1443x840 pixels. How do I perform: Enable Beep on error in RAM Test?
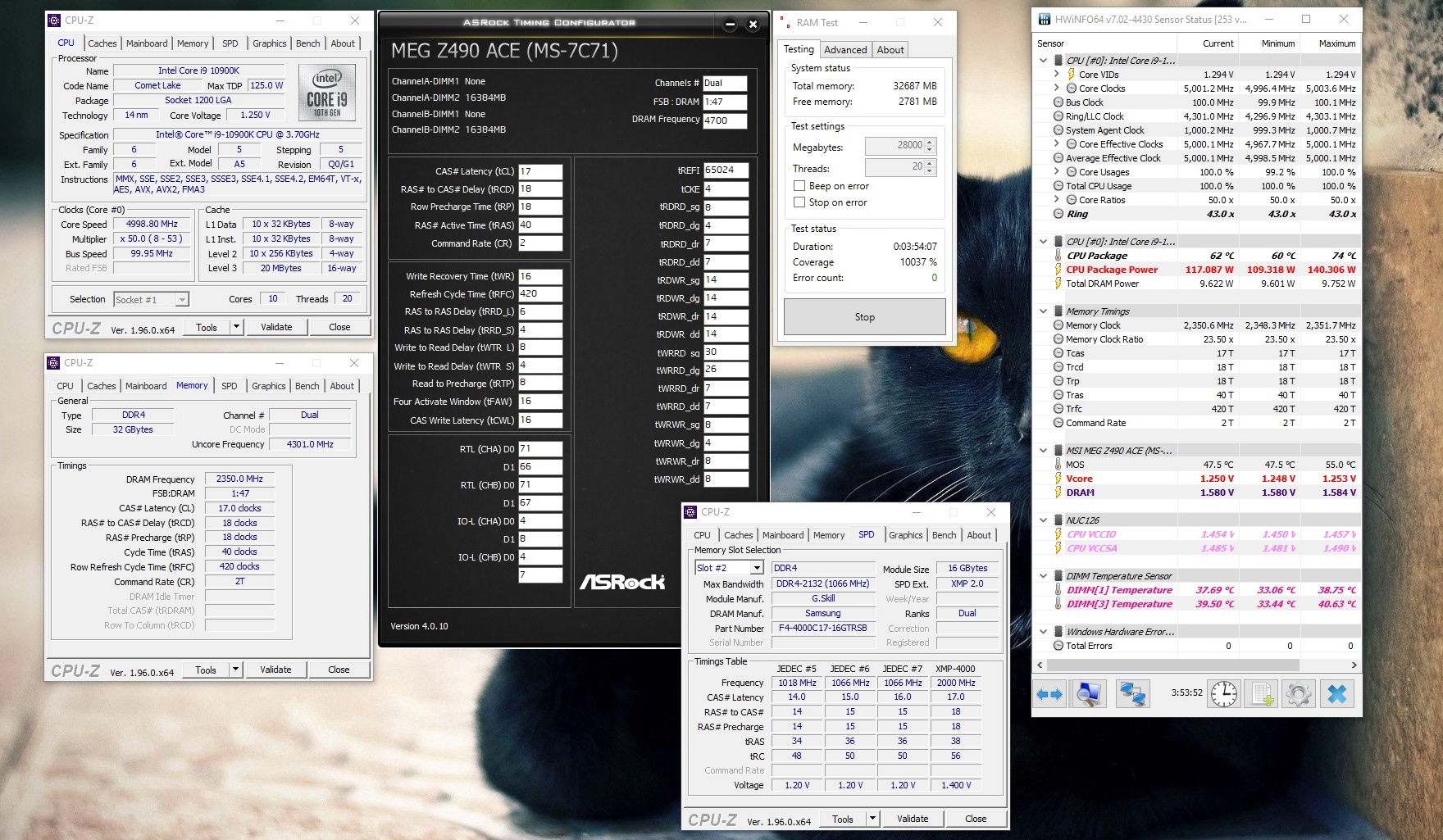[x=799, y=186]
